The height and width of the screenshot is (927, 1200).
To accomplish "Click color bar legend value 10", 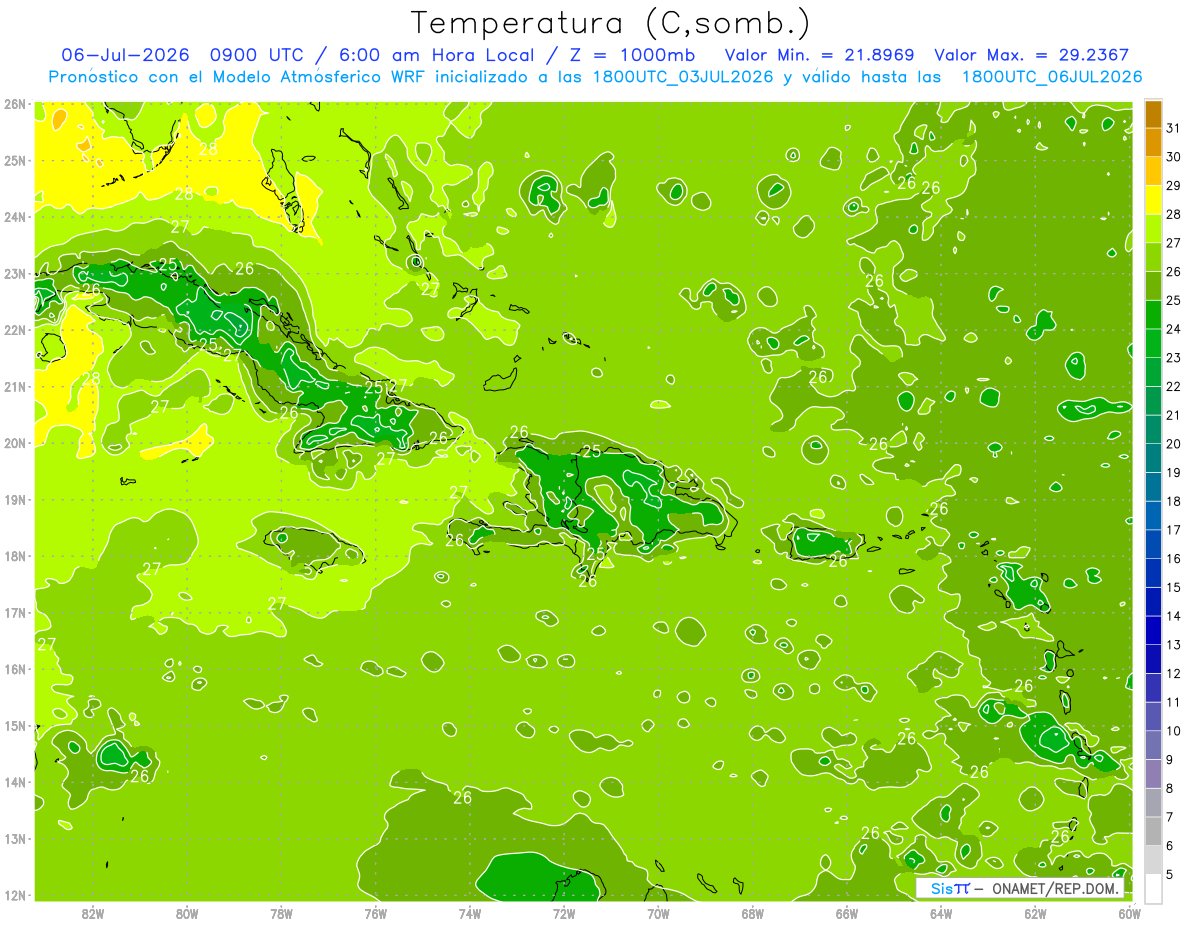I will (x=1174, y=731).
